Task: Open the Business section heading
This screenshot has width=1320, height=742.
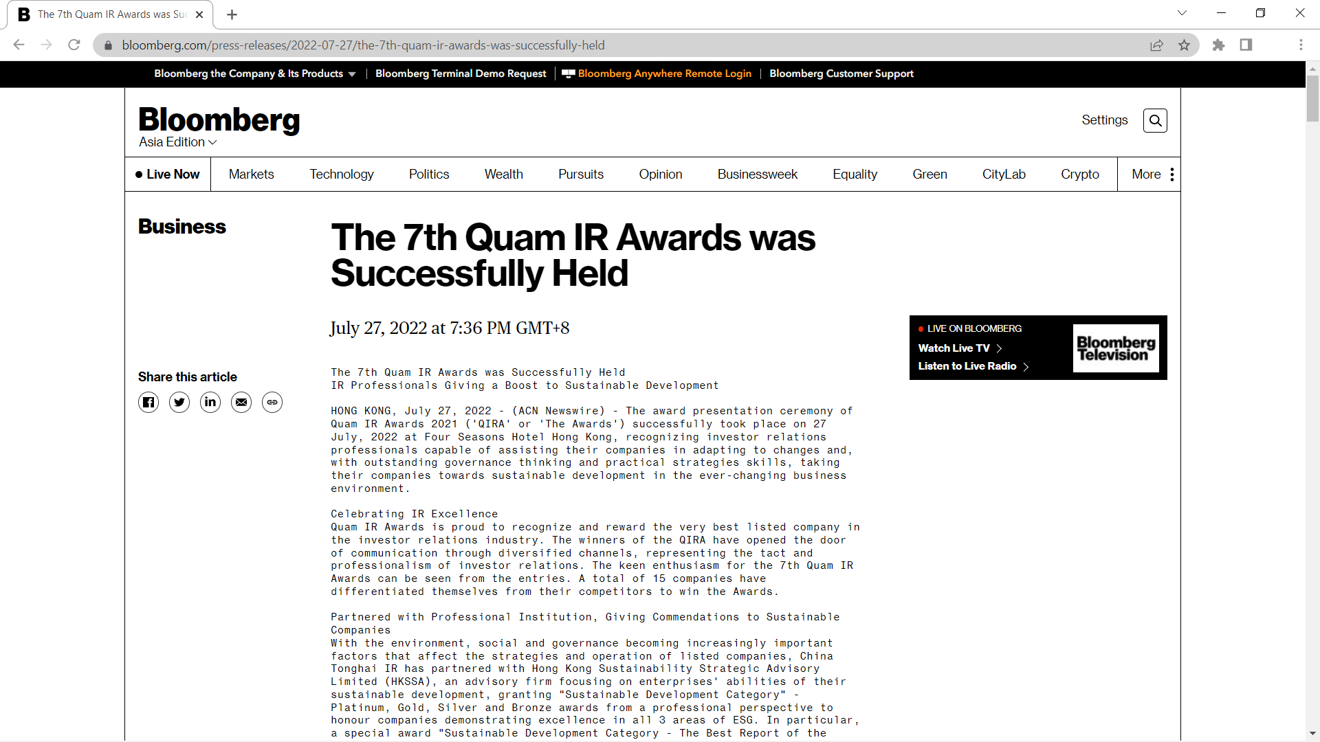Action: point(182,227)
